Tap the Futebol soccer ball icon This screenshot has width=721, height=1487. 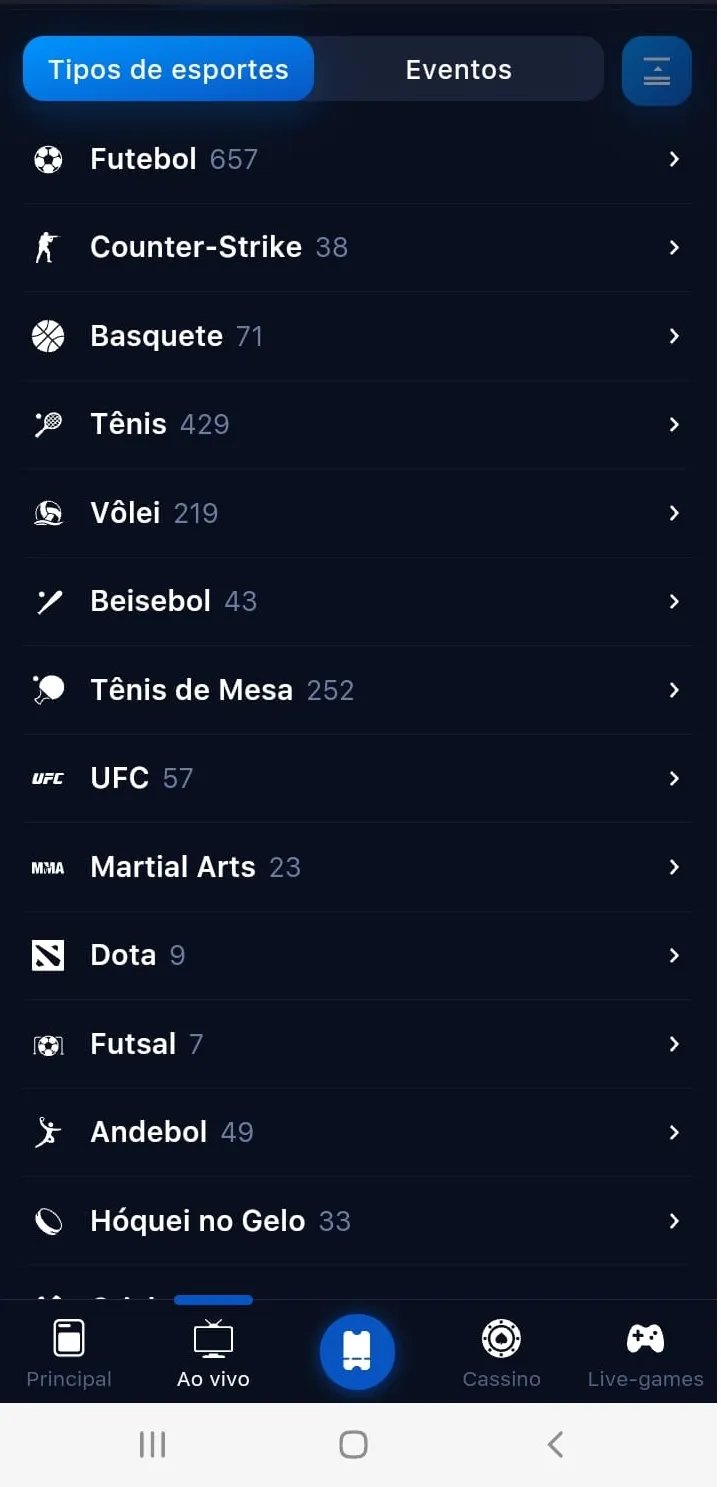point(48,159)
